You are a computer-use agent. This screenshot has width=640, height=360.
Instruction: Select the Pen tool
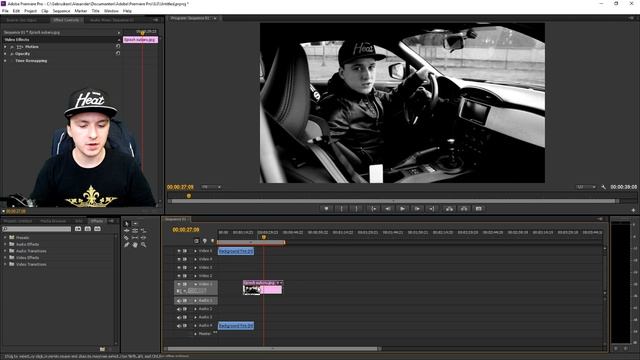click(127, 245)
